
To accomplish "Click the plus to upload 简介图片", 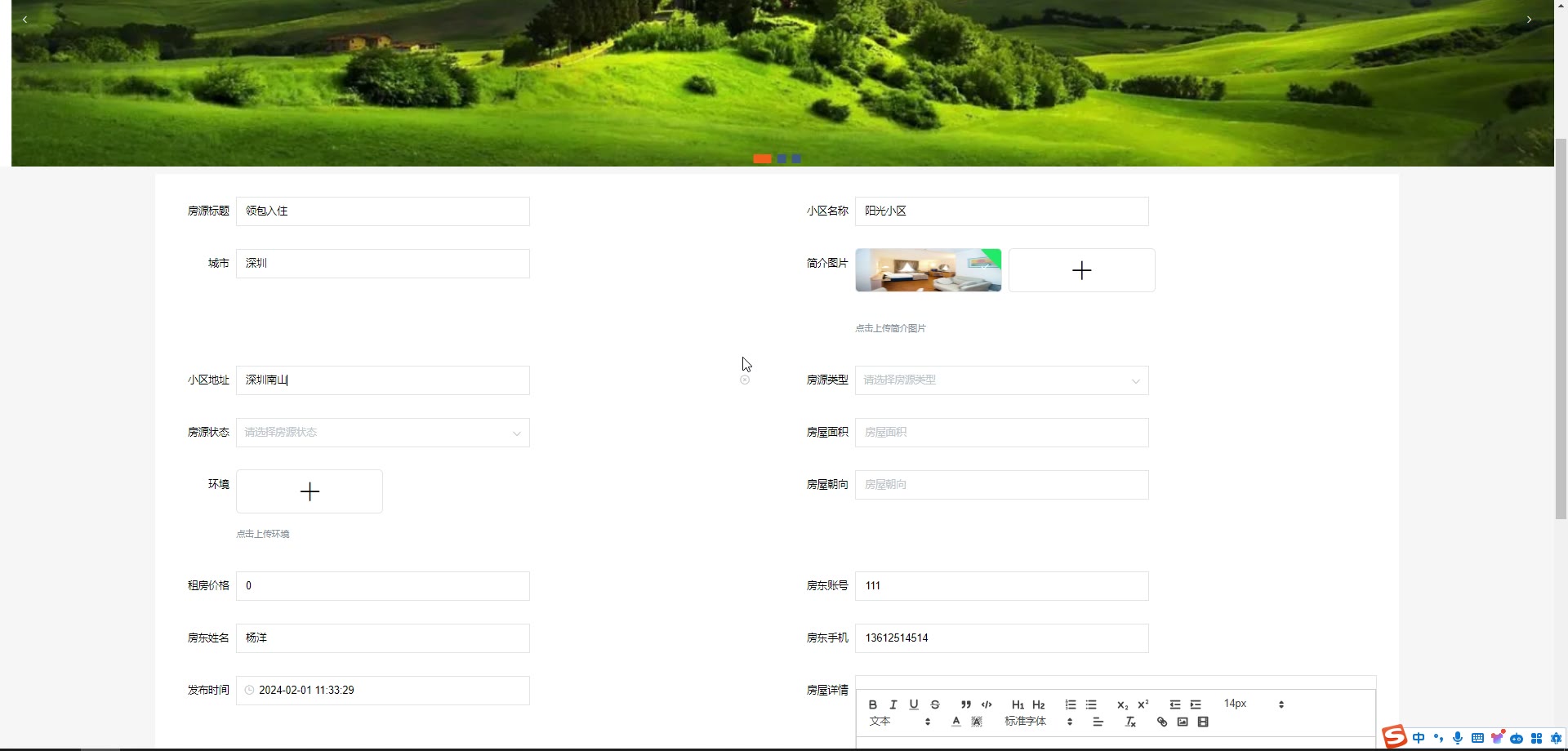I will point(1081,270).
